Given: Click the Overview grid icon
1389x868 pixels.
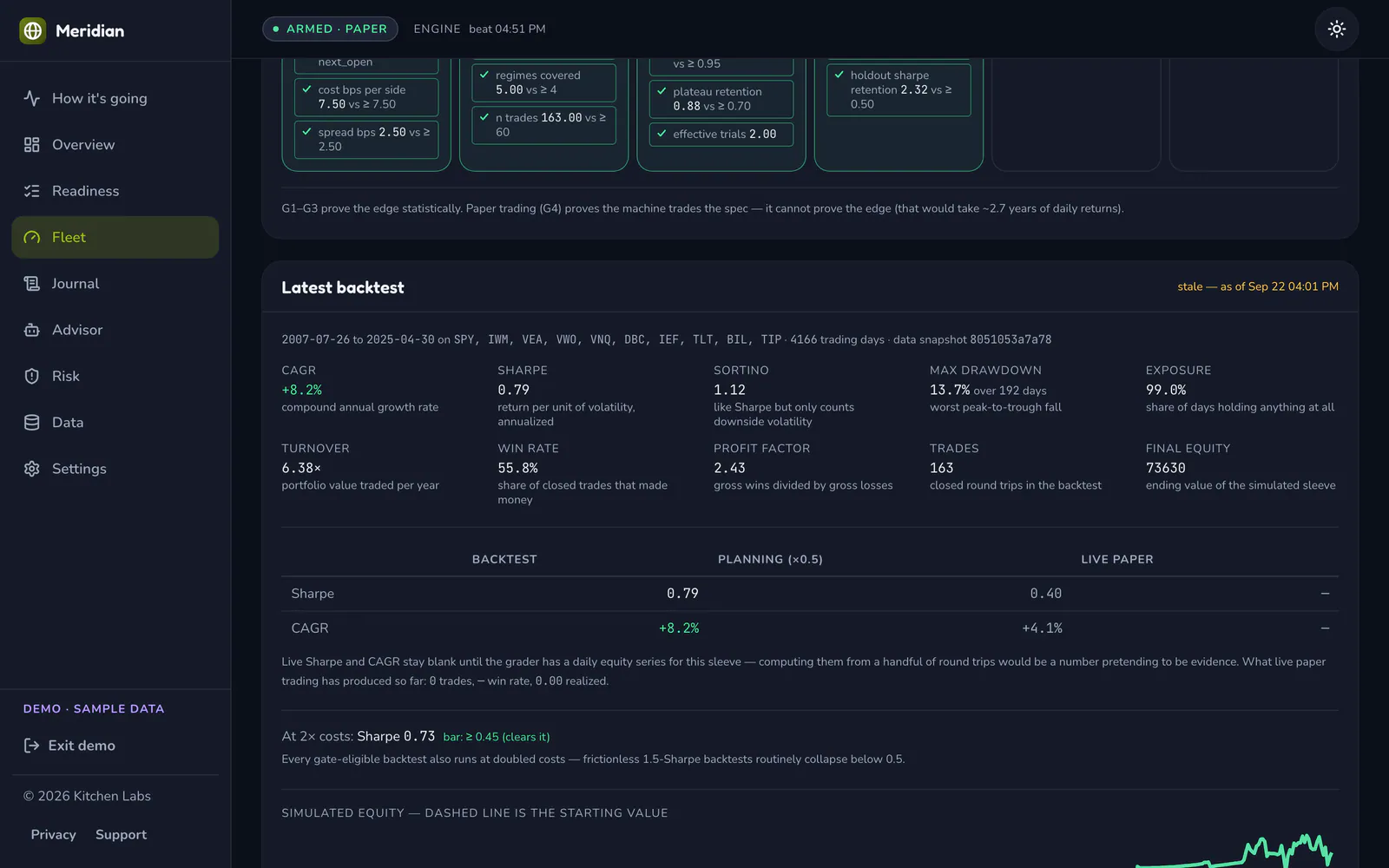Looking at the screenshot, I should click(x=32, y=145).
